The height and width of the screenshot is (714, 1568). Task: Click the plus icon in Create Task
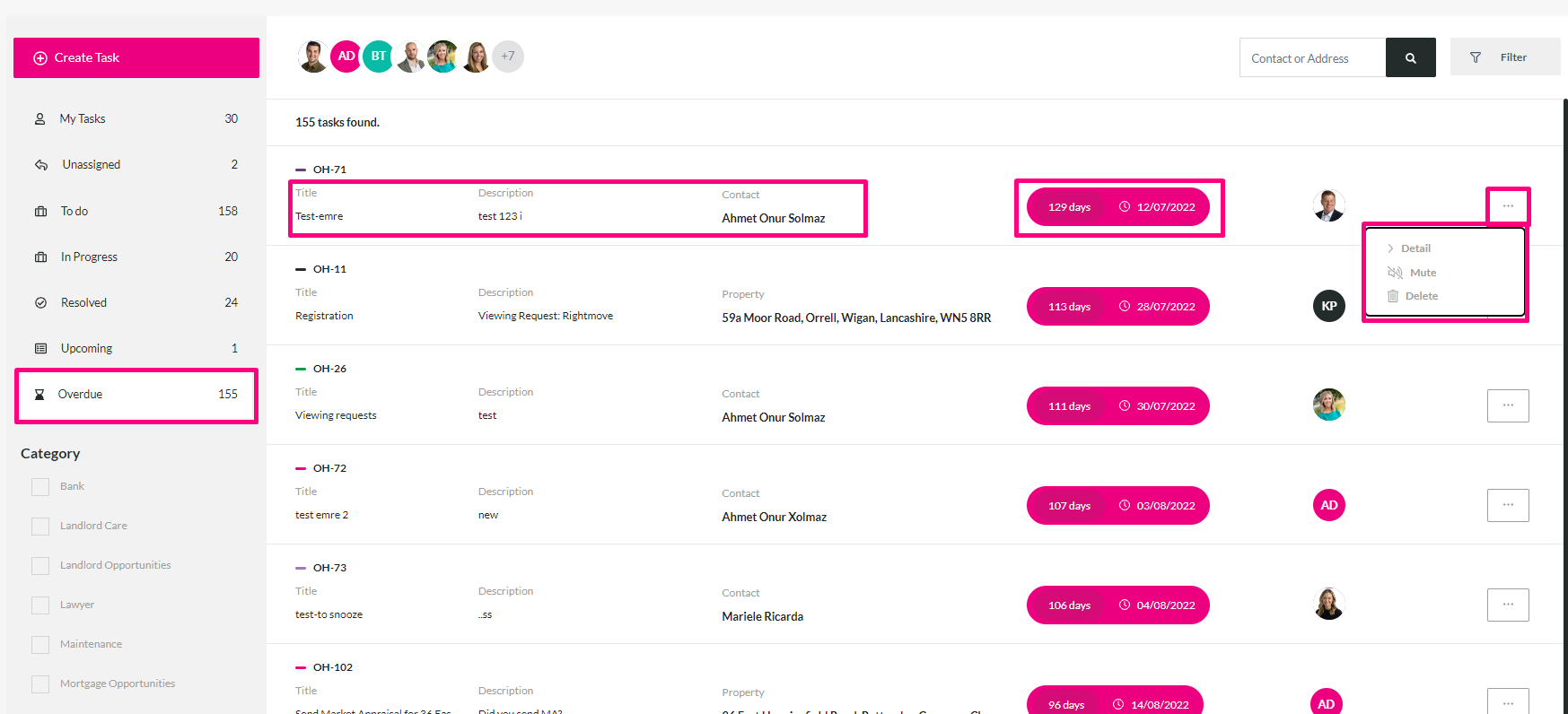click(x=40, y=58)
